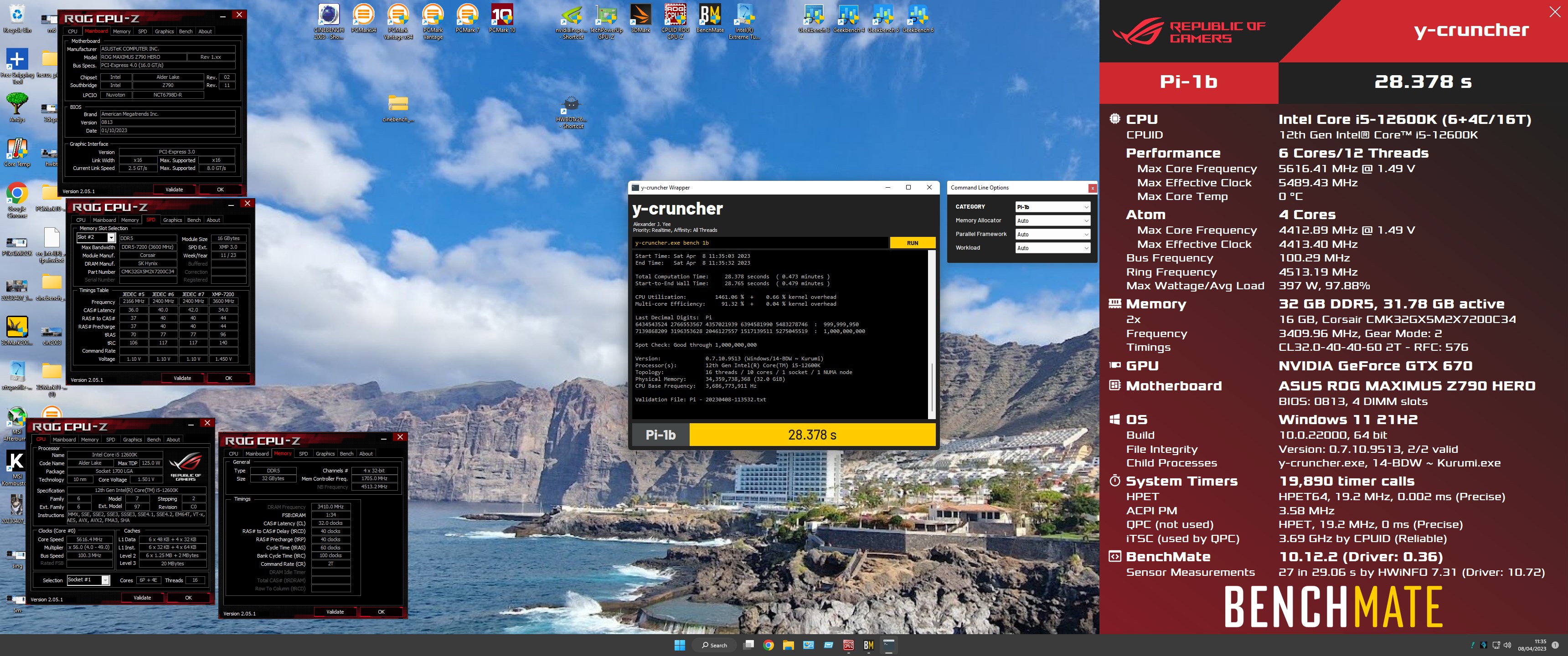Image resolution: width=1568 pixels, height=656 pixels.
Task: Expand the Socket #1 selection dropdown
Action: point(105,580)
